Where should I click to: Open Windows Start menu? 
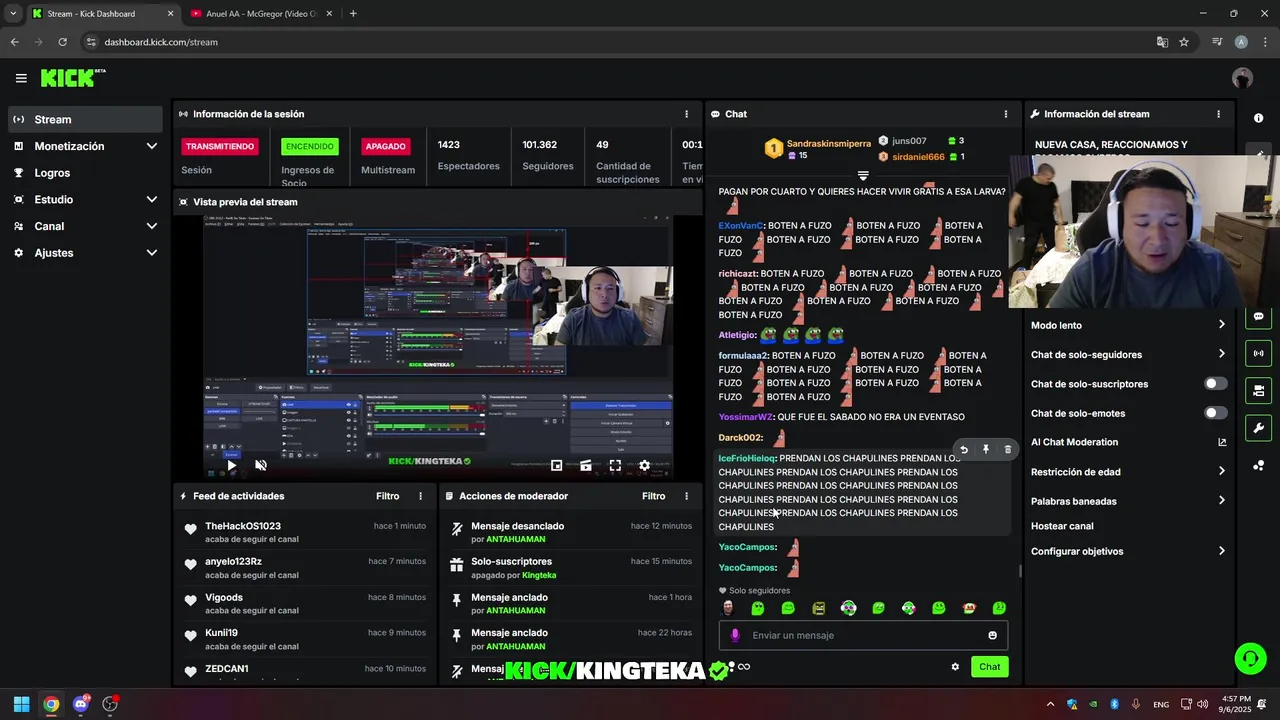coord(21,704)
